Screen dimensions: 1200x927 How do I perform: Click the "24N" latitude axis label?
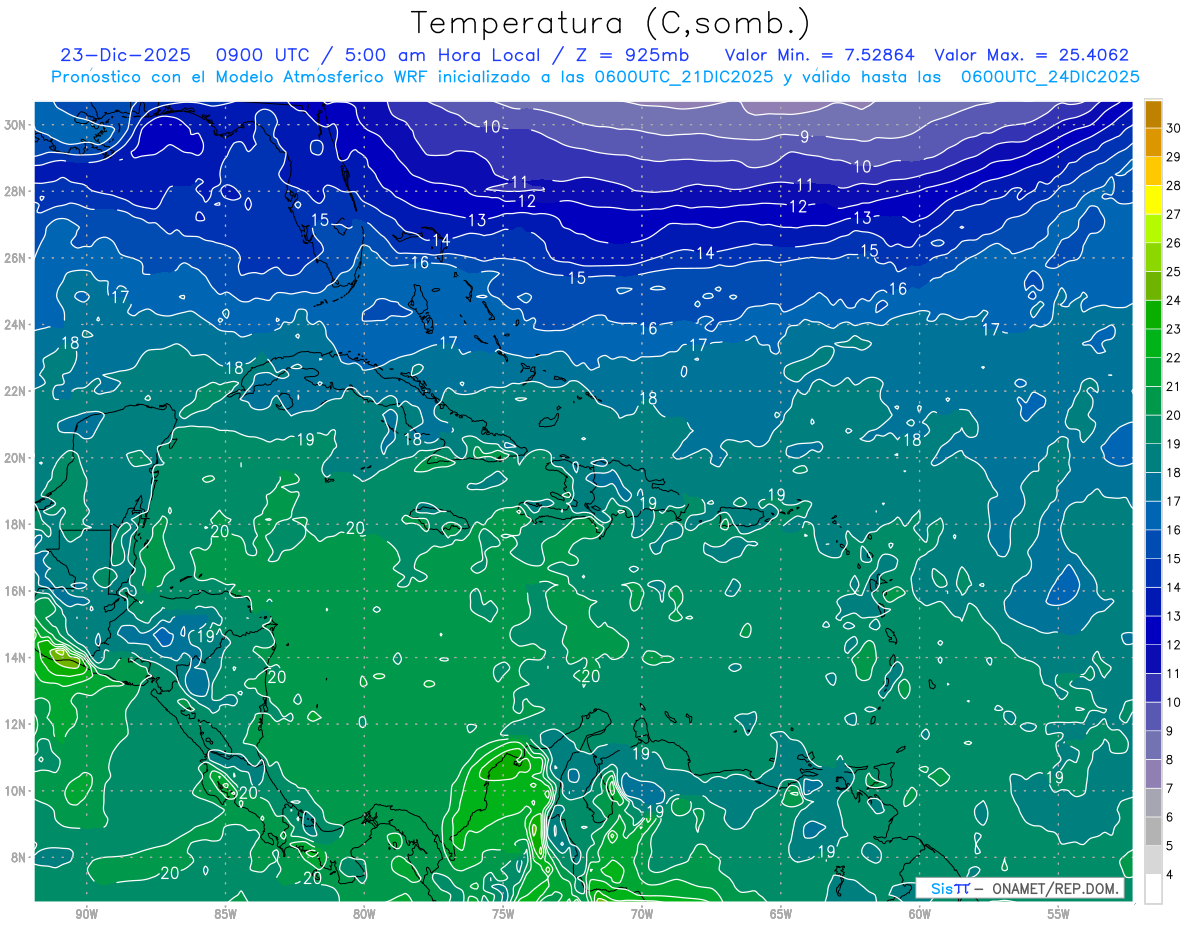coord(17,325)
